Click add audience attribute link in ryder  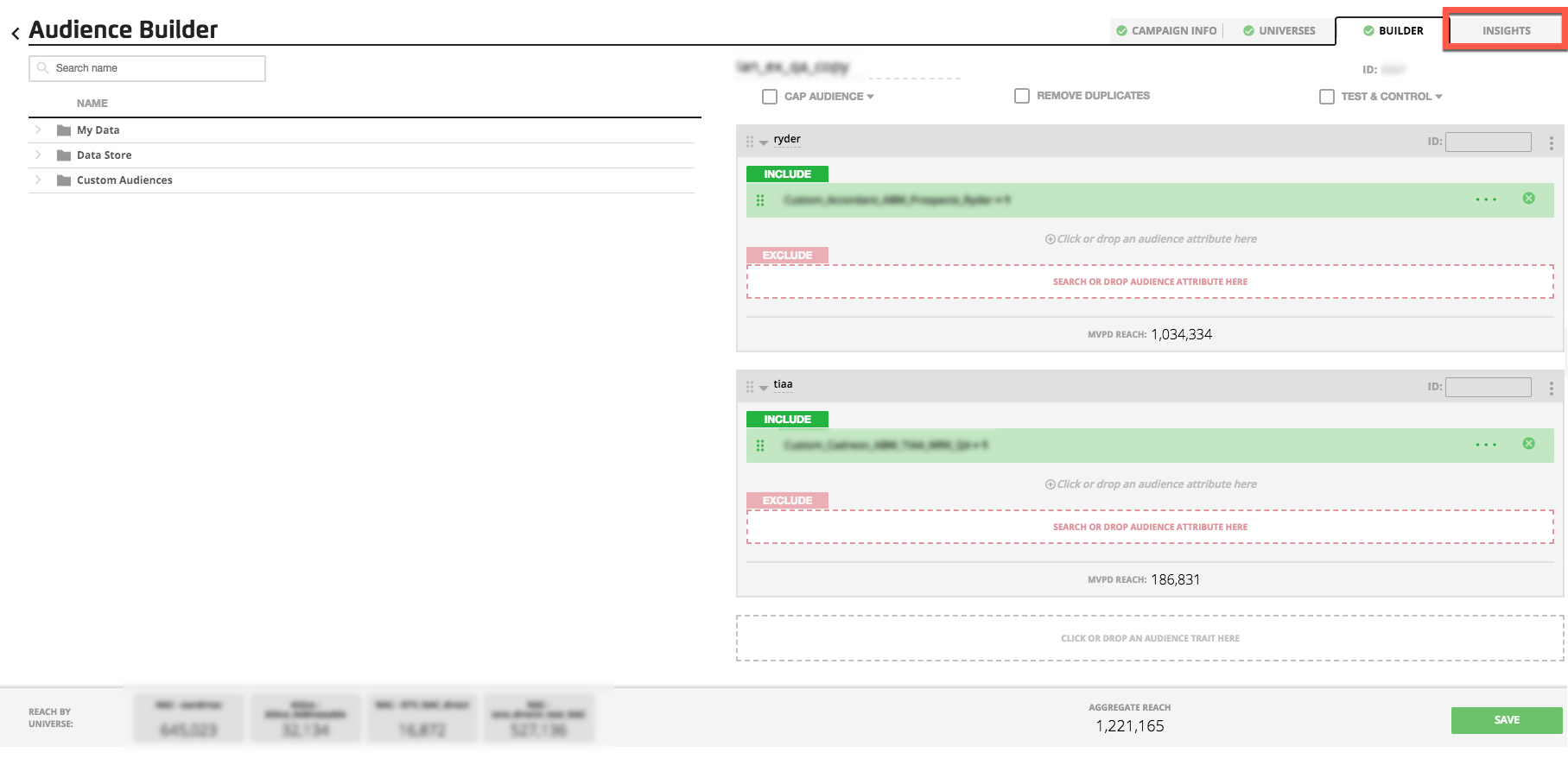coord(1151,239)
